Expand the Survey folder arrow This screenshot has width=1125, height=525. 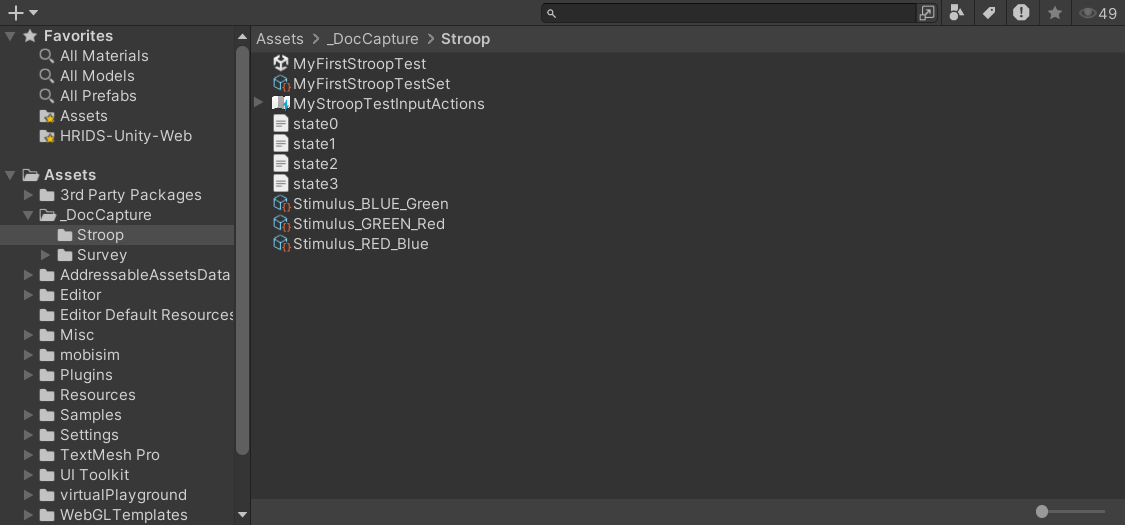tap(45, 255)
